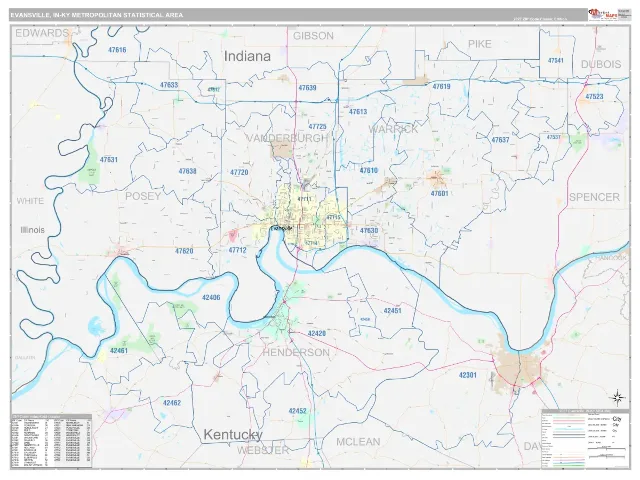Select the 'Illinois' state label
The width and height of the screenshot is (640, 480).
click(32, 230)
